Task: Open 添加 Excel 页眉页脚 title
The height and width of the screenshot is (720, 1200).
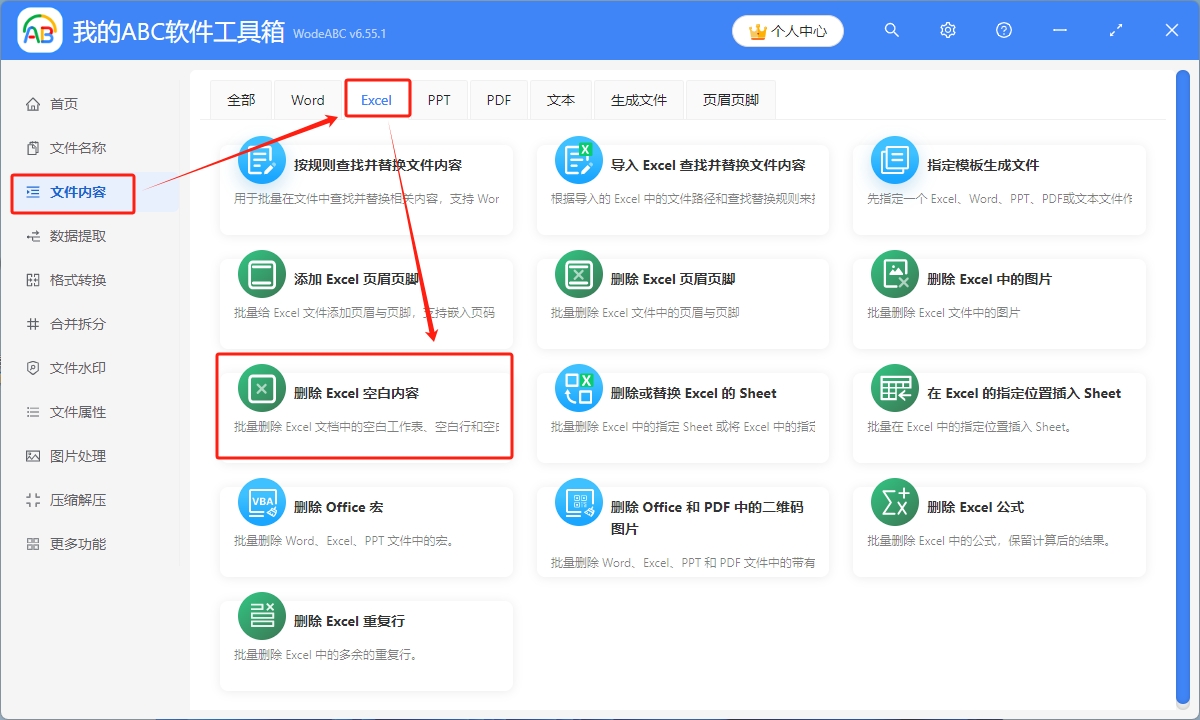Action: (357, 279)
